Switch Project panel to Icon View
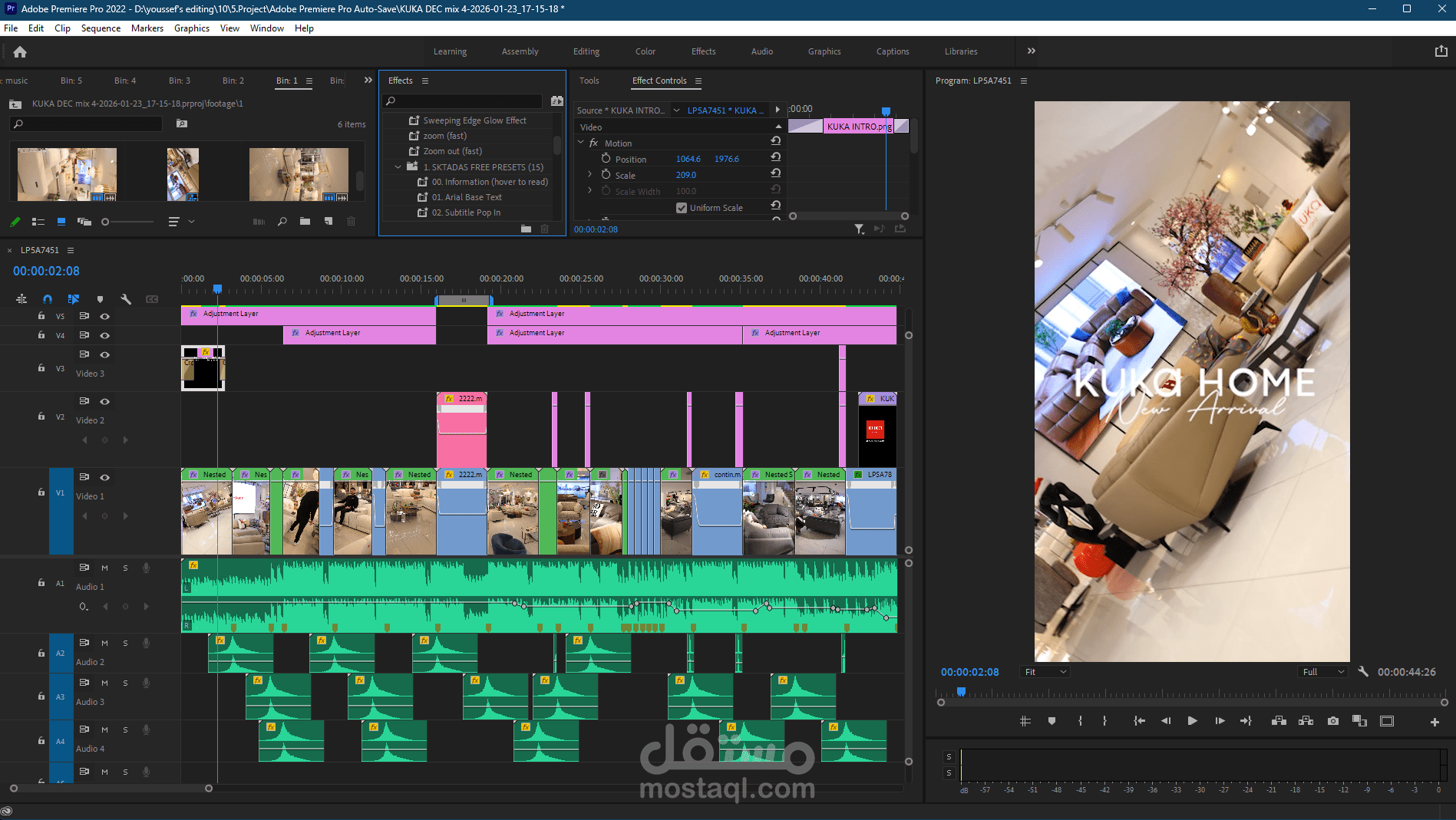The height and width of the screenshot is (820, 1456). [61, 222]
